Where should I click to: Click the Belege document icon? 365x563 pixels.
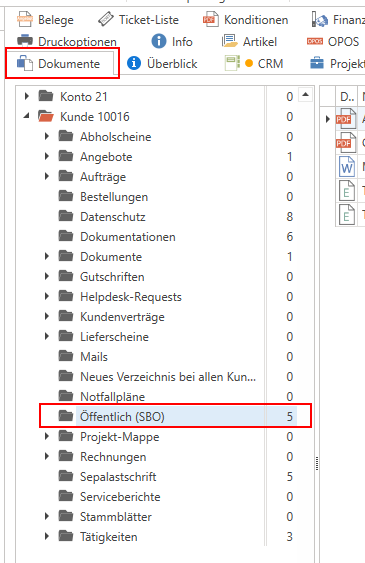click(x=25, y=19)
